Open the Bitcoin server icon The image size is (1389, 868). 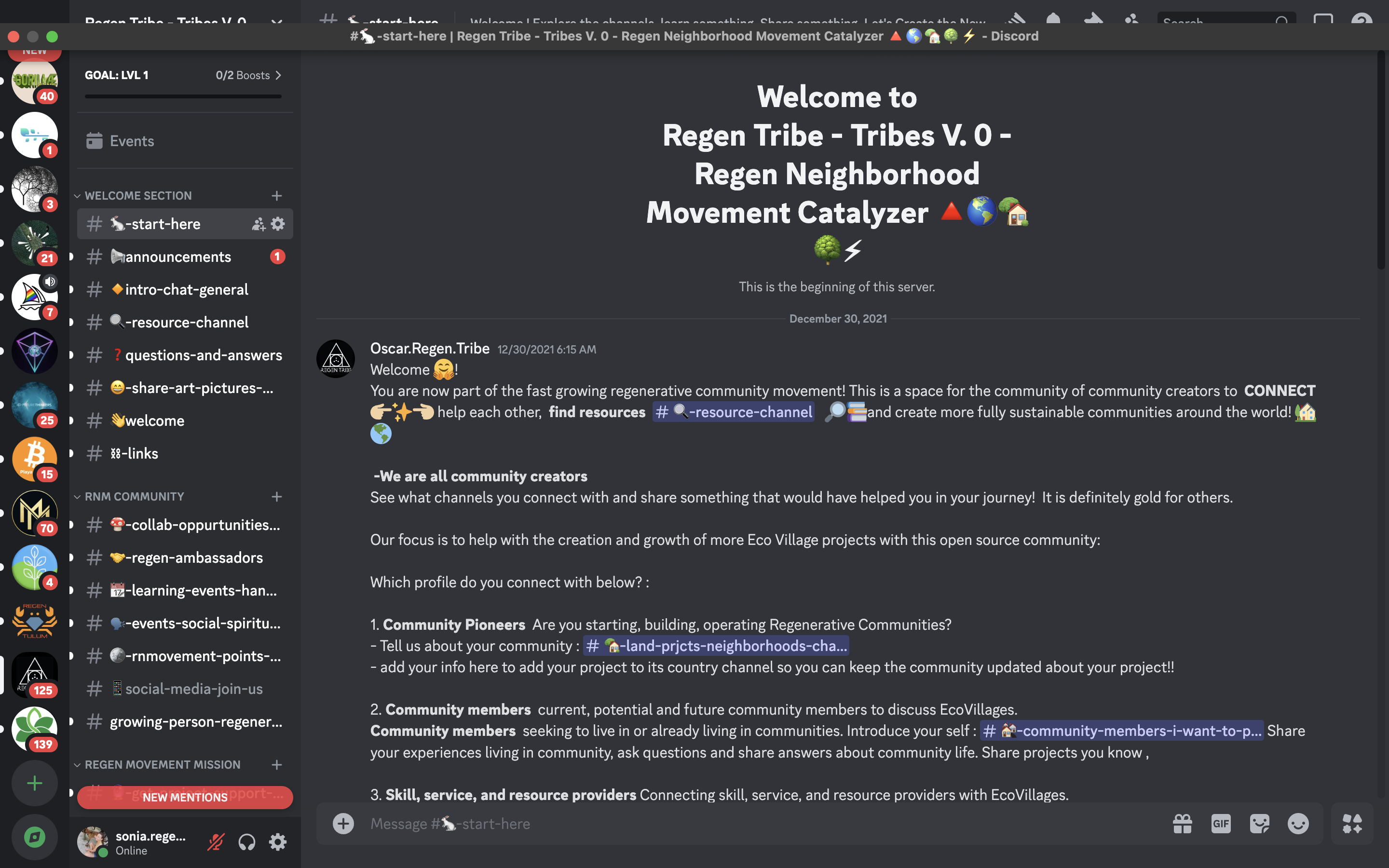tap(34, 459)
